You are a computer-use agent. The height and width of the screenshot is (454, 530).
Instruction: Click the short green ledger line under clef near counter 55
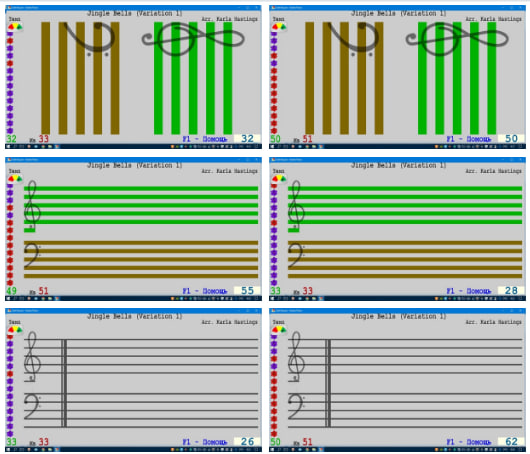[x=29, y=230]
